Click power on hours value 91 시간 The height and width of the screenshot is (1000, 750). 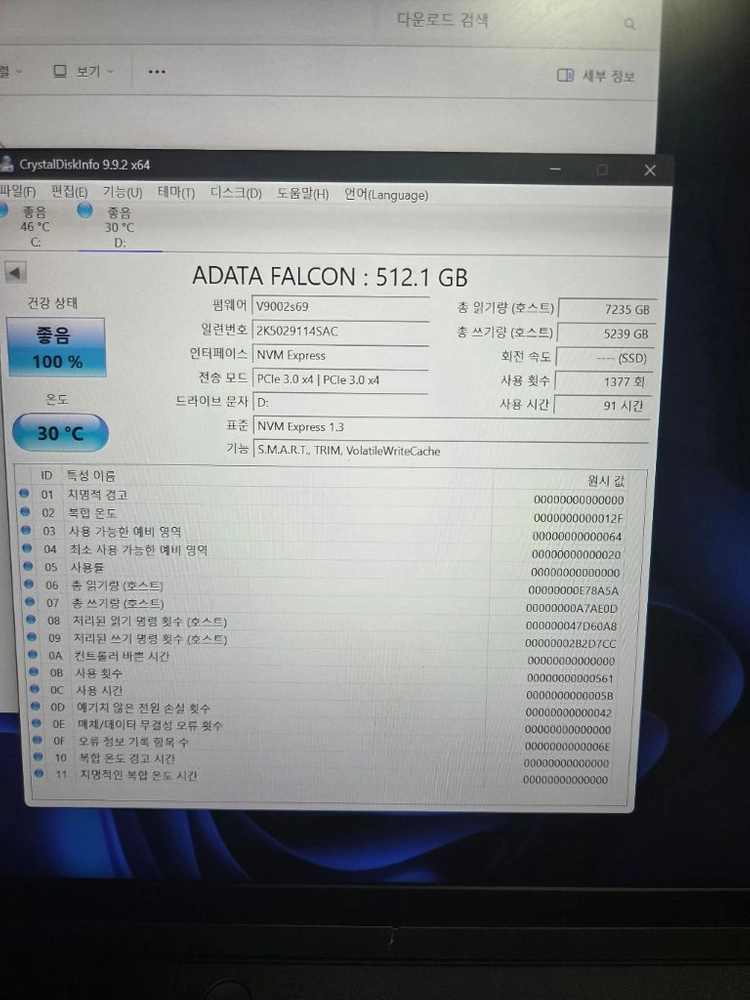[603, 405]
